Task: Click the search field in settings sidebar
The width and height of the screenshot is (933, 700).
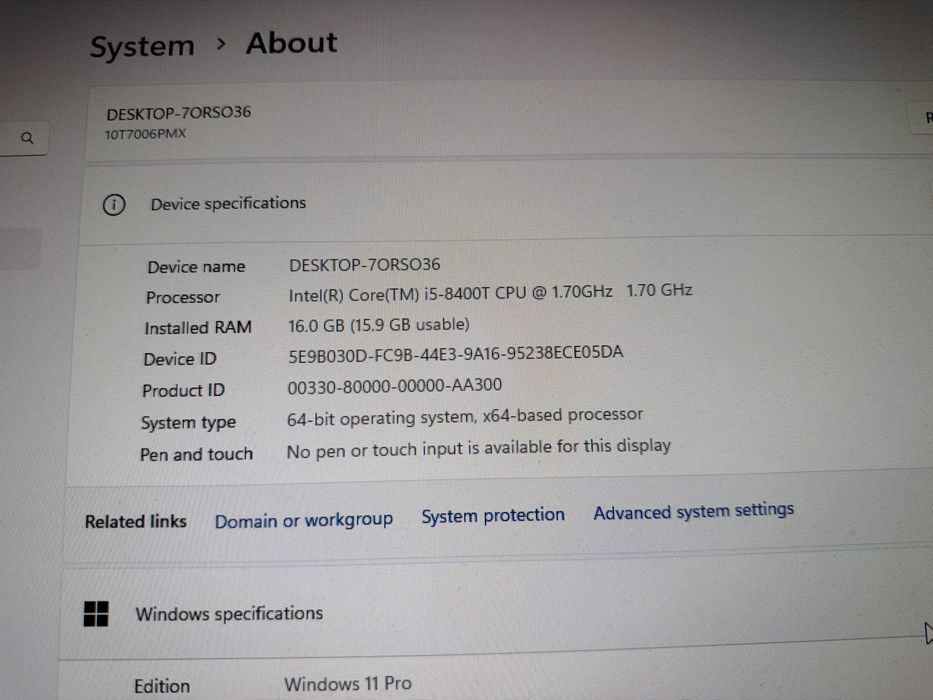Action: pos(23,138)
